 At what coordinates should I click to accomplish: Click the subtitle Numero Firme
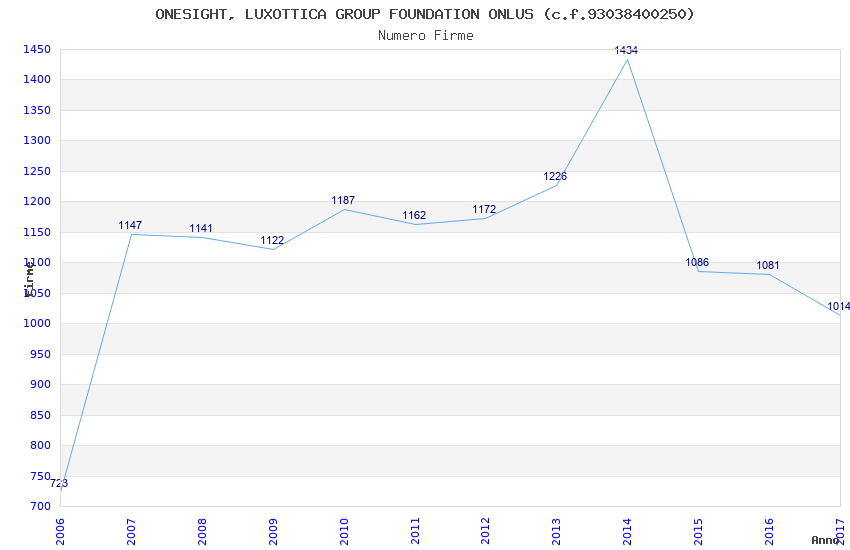[426, 36]
